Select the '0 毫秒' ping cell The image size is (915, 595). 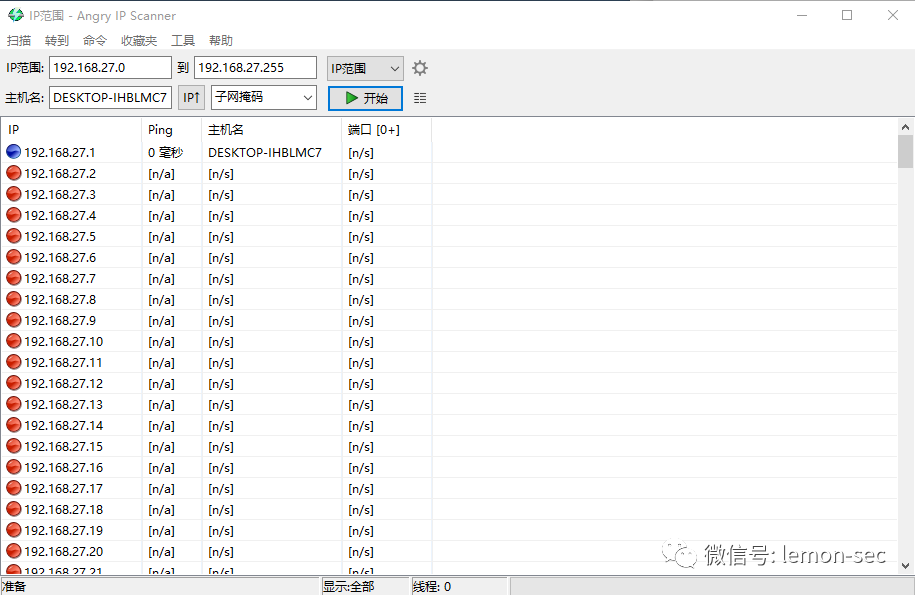coord(165,153)
